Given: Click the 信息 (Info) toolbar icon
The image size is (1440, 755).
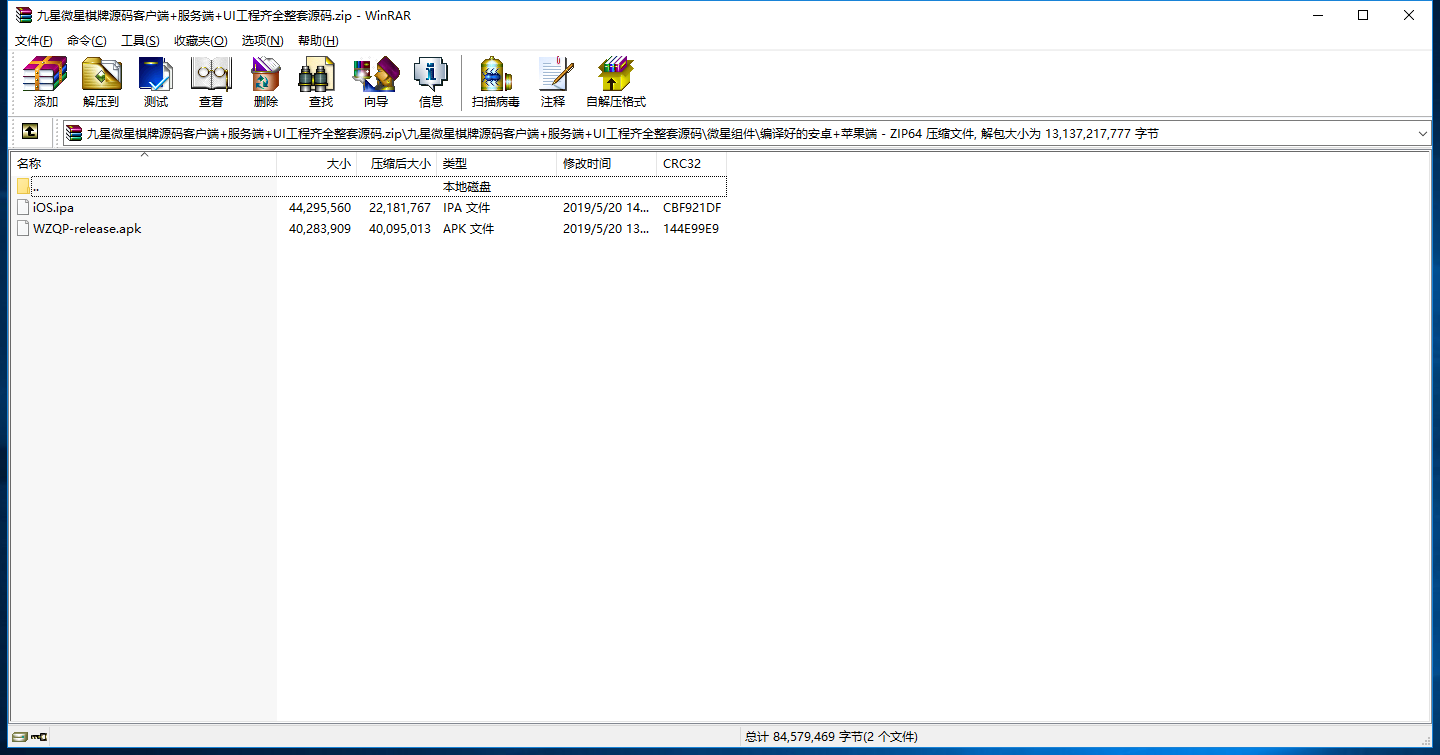Looking at the screenshot, I should click(x=431, y=75).
